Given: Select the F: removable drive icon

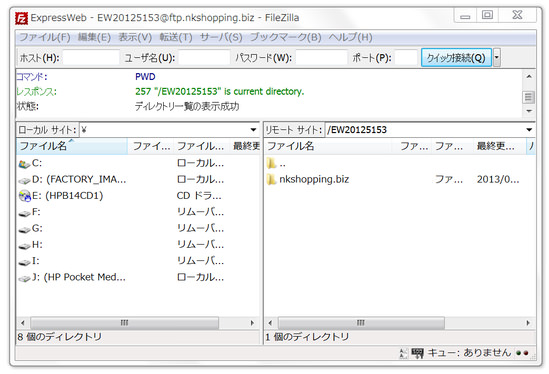Looking at the screenshot, I should (24, 213).
